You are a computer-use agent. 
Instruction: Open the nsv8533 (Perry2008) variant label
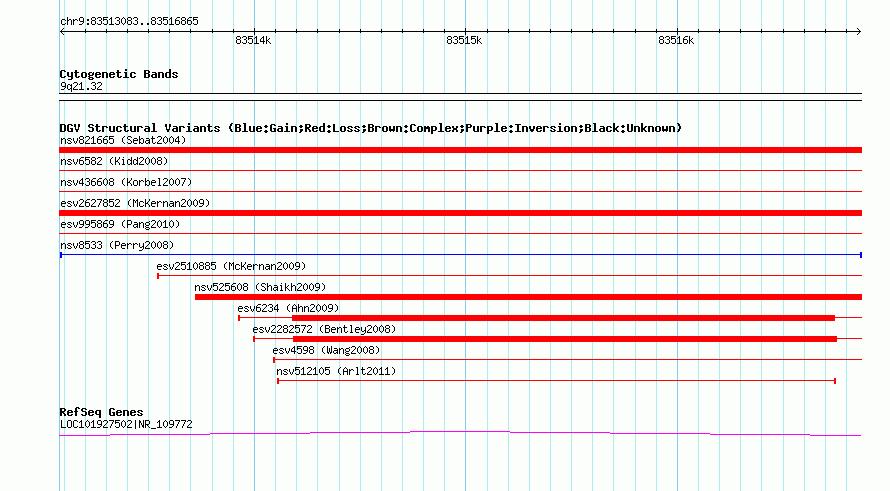117,245
